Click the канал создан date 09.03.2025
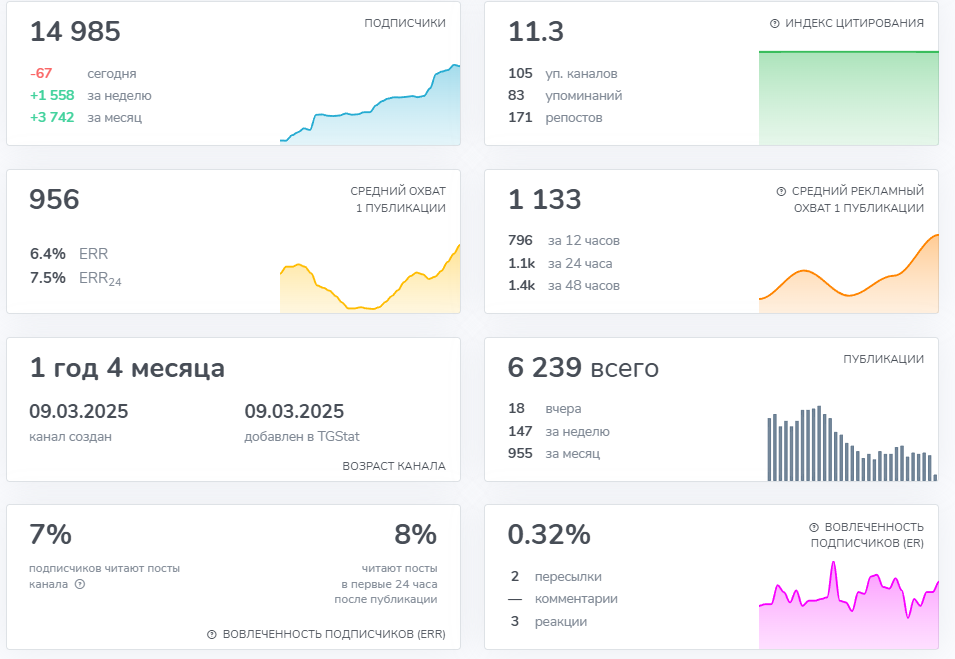 [79, 412]
